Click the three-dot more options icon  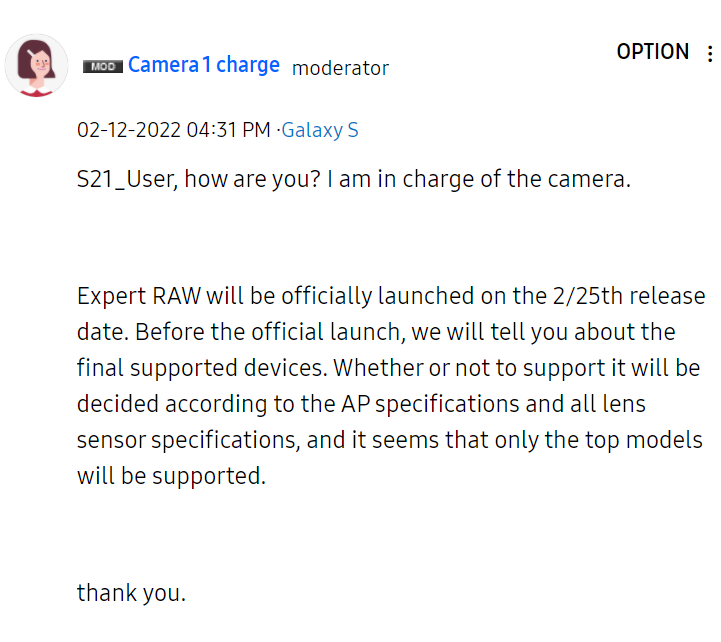710,53
